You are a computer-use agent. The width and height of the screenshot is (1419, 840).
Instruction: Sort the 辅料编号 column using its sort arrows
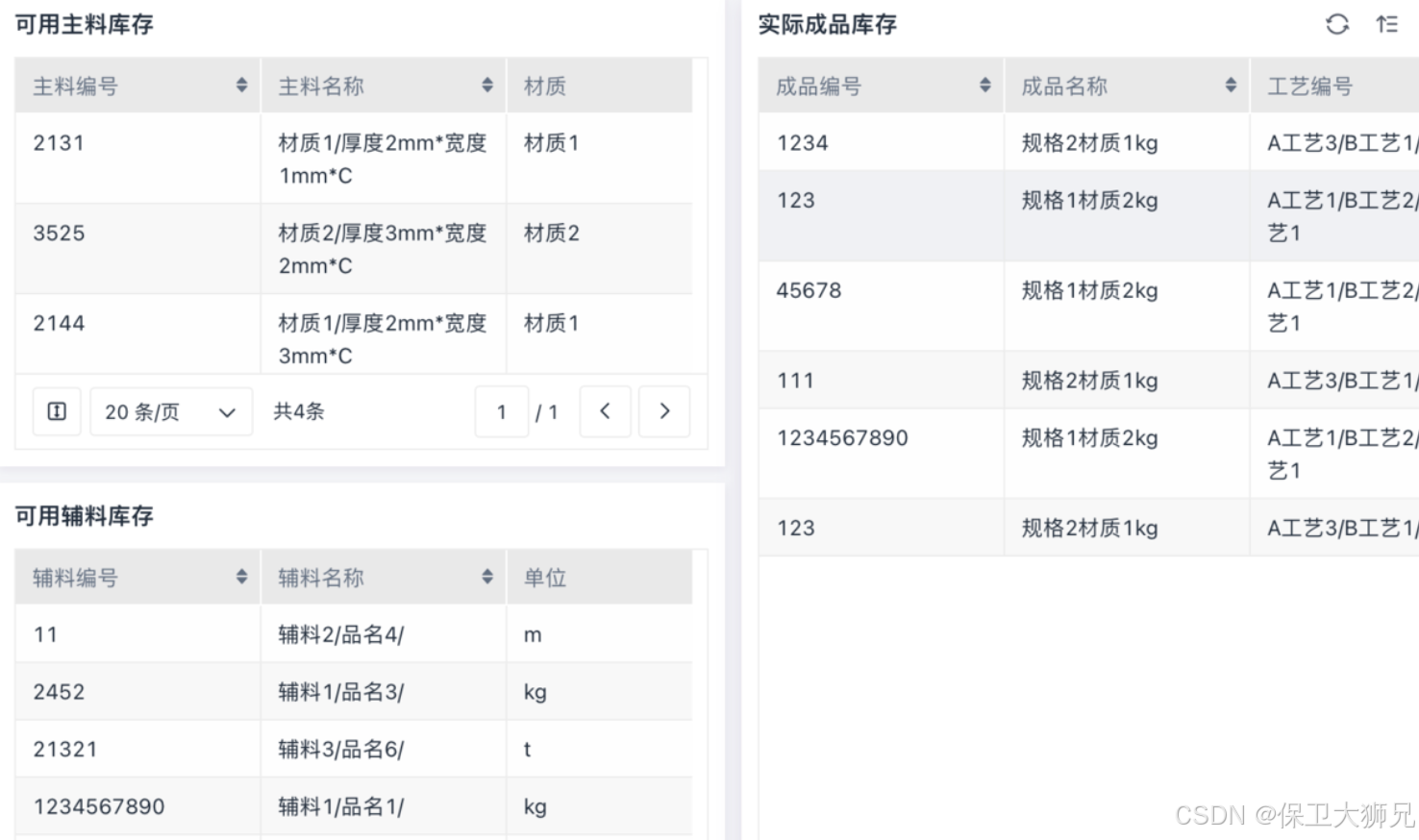(242, 577)
